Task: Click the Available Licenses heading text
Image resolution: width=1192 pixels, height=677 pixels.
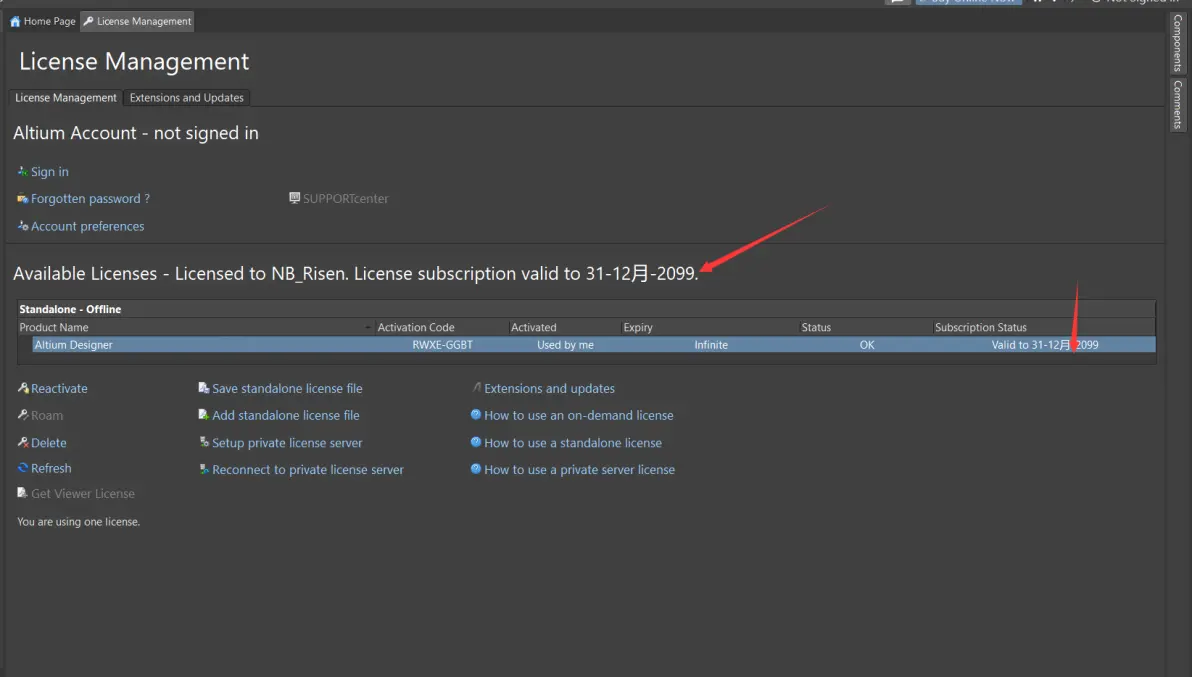Action: [356, 274]
